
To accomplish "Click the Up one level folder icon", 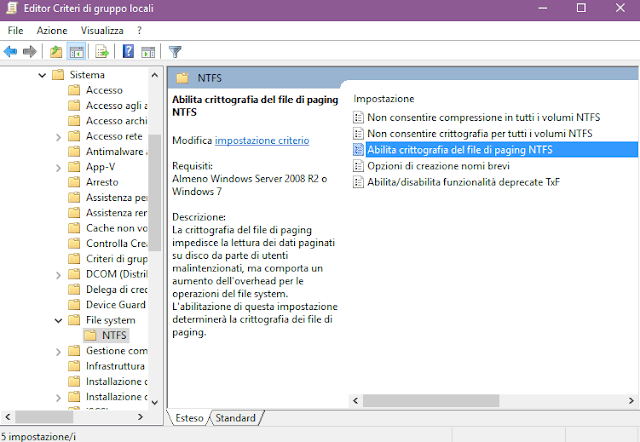I will (x=56, y=51).
